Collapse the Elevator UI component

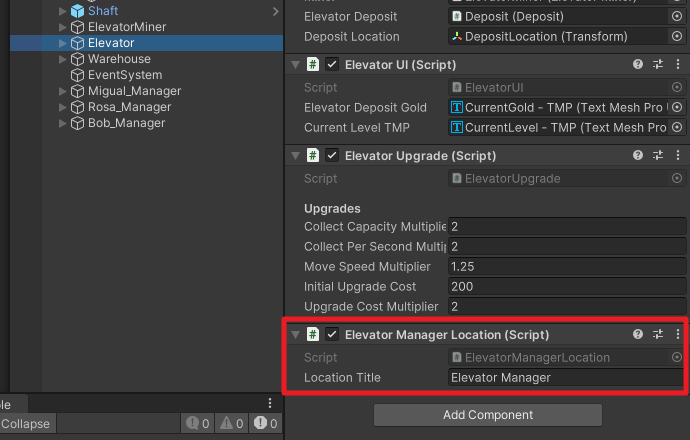pos(295,65)
